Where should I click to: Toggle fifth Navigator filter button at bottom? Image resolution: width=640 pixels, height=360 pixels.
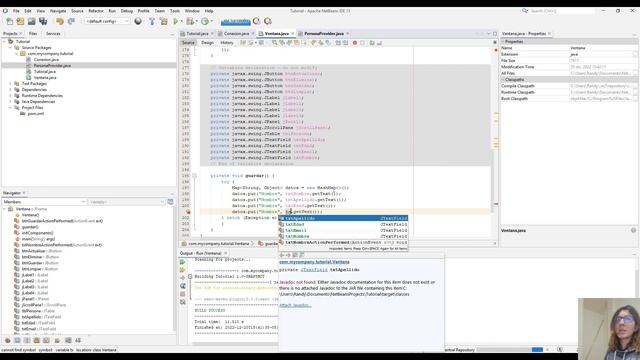pyautogui.click(x=47, y=340)
